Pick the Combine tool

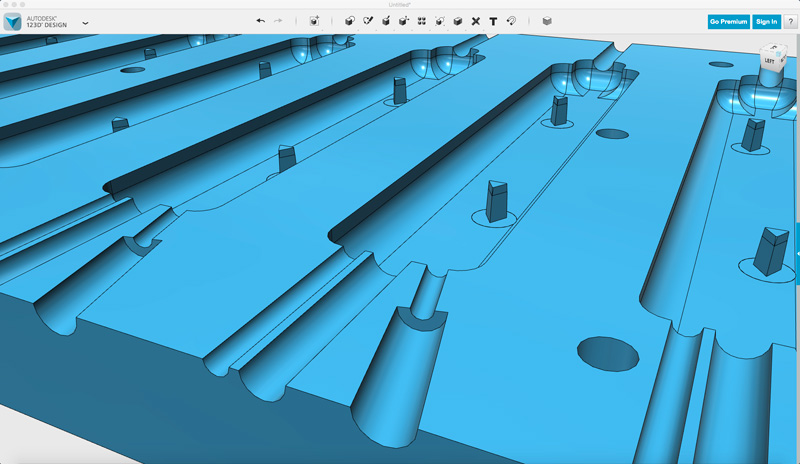pyautogui.click(x=458, y=21)
